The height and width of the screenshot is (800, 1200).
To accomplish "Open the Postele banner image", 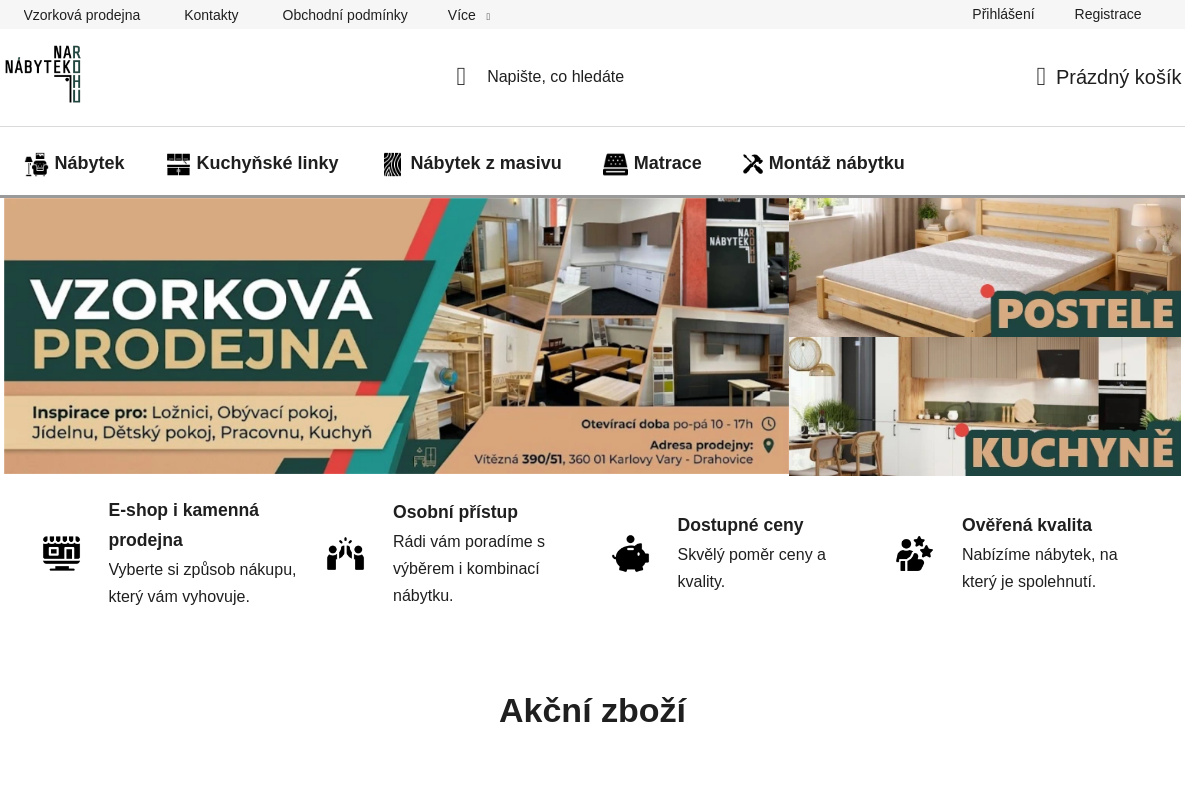I will pos(984,267).
